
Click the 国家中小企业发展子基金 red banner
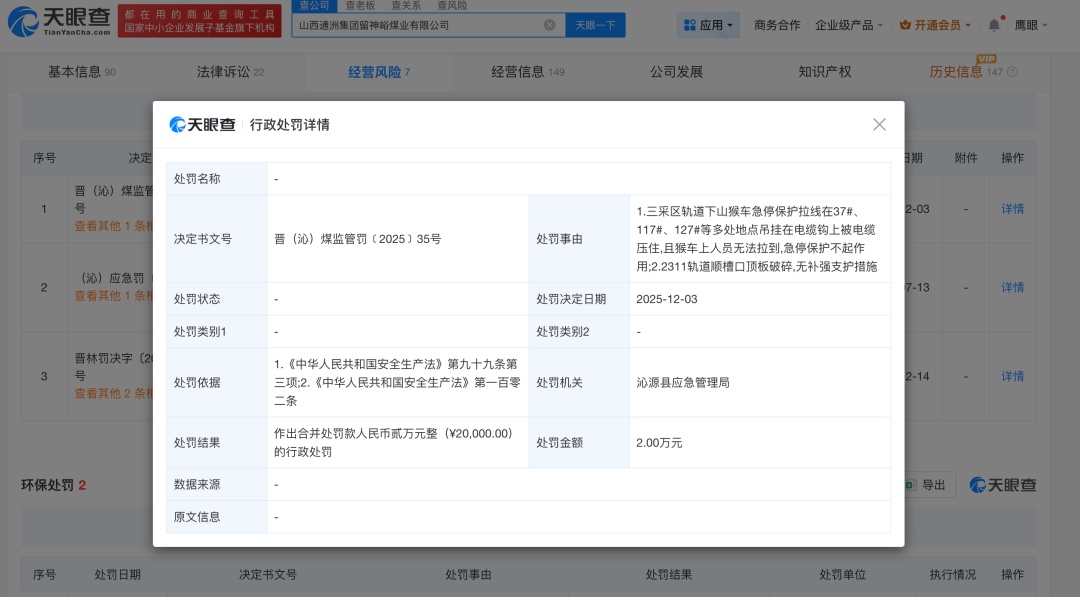pos(199,21)
